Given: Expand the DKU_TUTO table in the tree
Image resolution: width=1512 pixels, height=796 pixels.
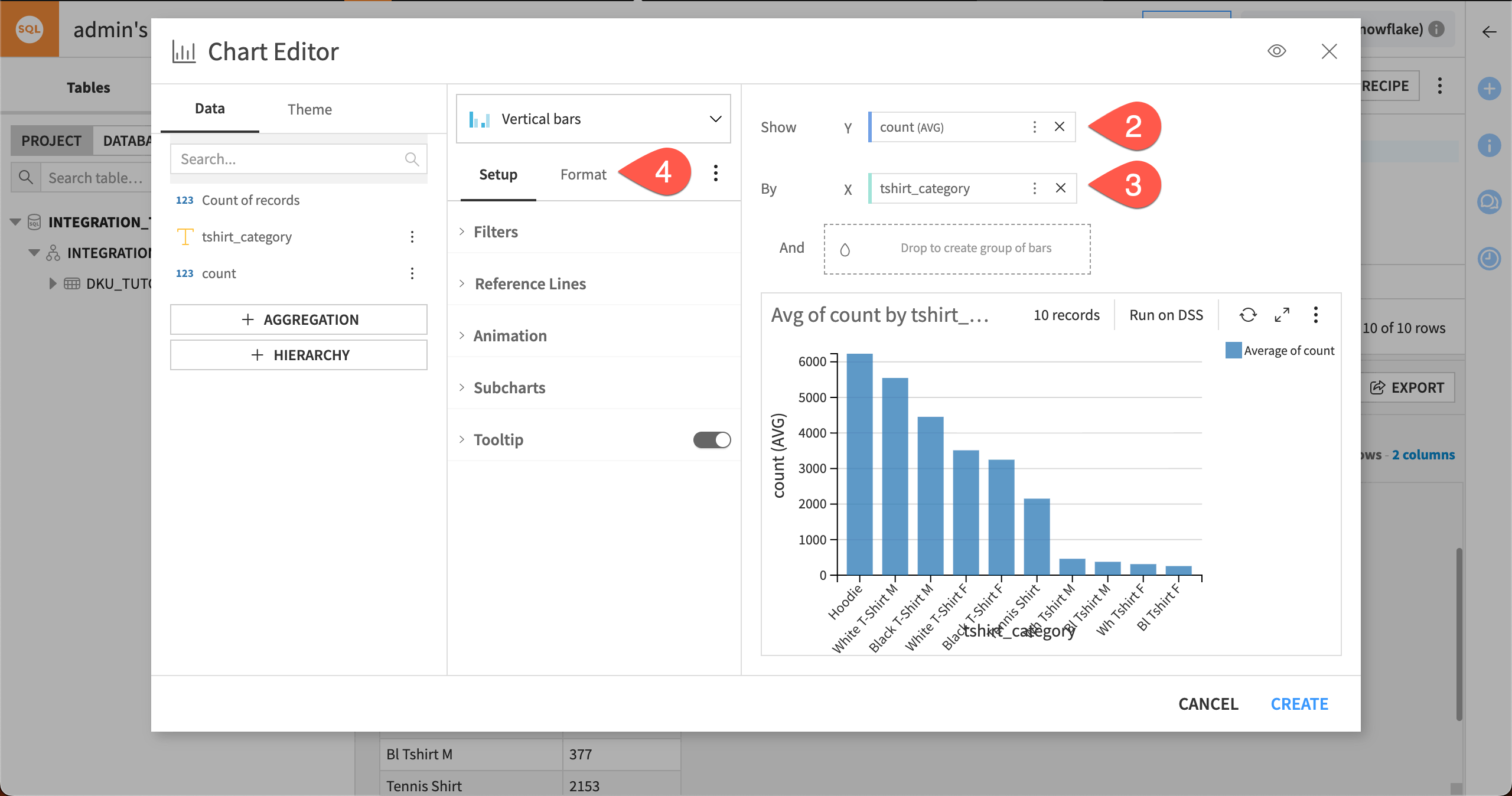Looking at the screenshot, I should pyautogui.click(x=52, y=283).
